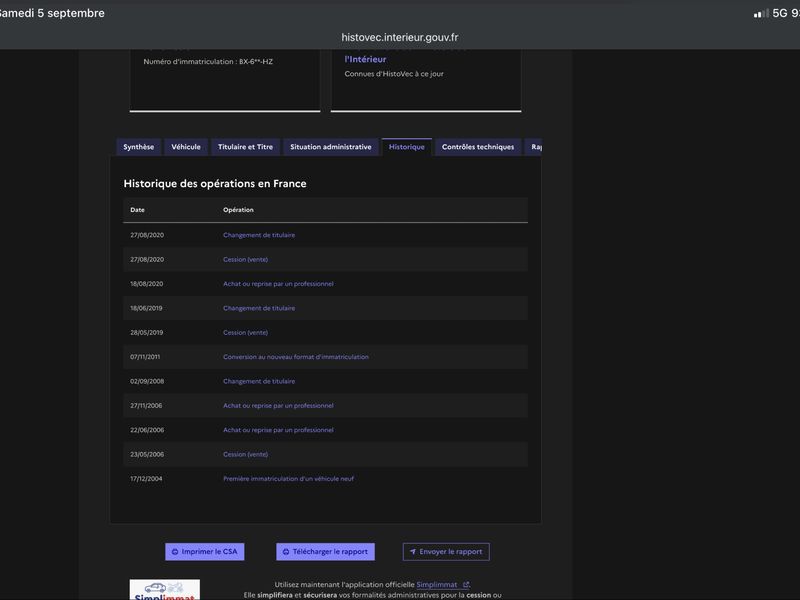Open the Simplimmat application link
This screenshot has height=600, width=800.
[x=437, y=585]
